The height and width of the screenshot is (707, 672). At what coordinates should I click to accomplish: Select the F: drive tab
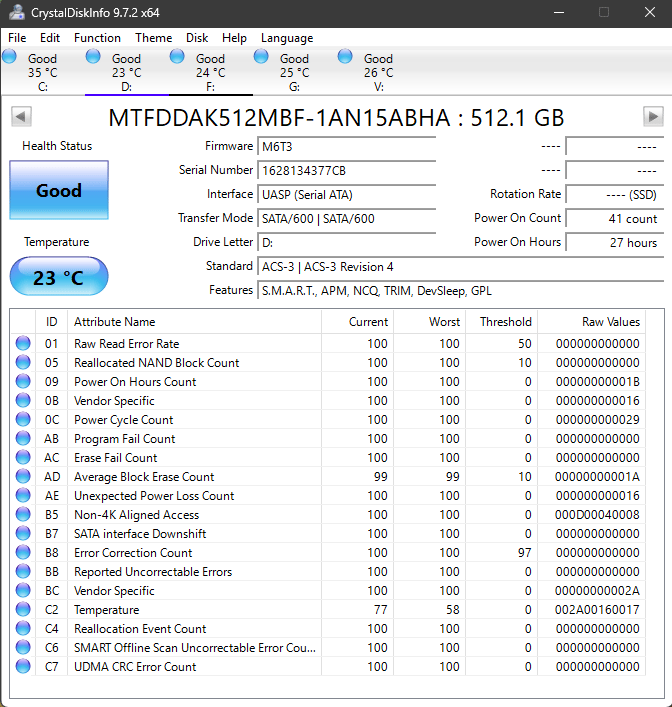210,72
